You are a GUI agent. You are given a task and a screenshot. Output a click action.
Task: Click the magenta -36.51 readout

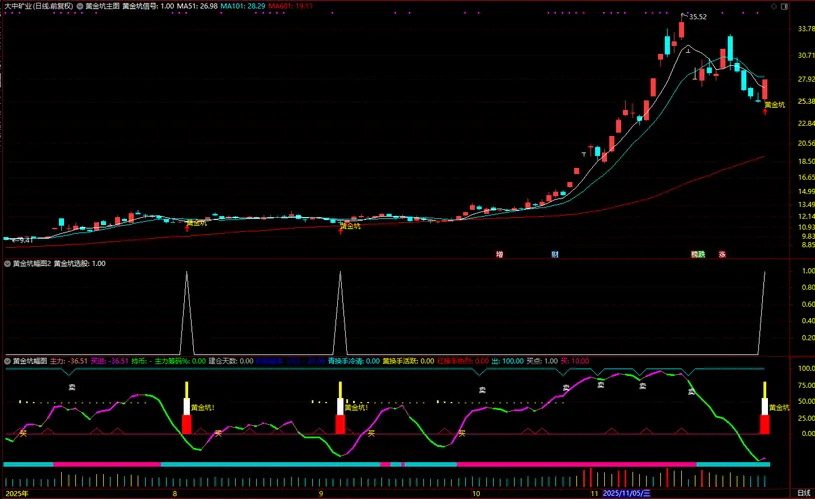click(x=109, y=361)
